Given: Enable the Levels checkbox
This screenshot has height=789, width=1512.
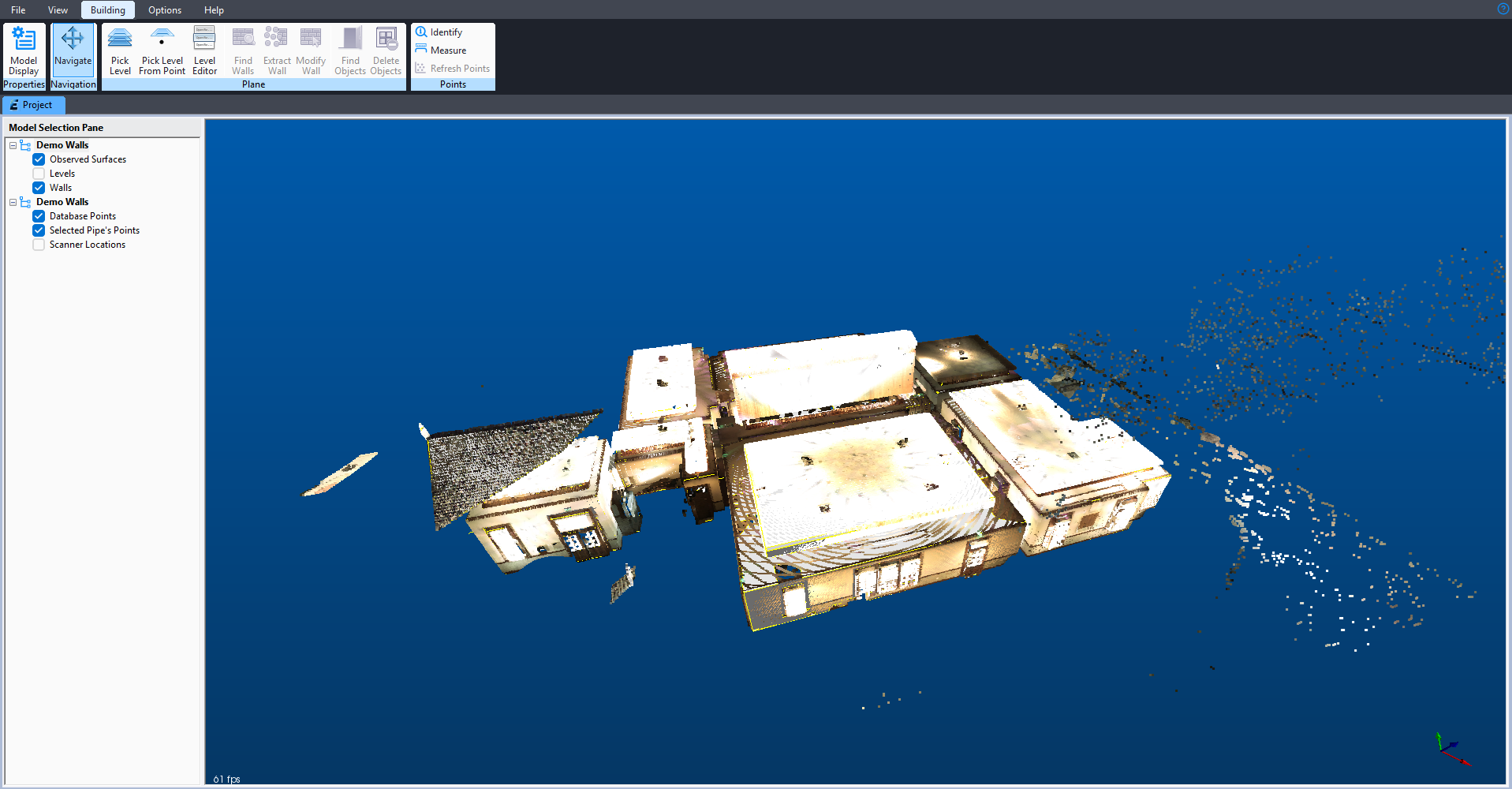Looking at the screenshot, I should tap(39, 174).
